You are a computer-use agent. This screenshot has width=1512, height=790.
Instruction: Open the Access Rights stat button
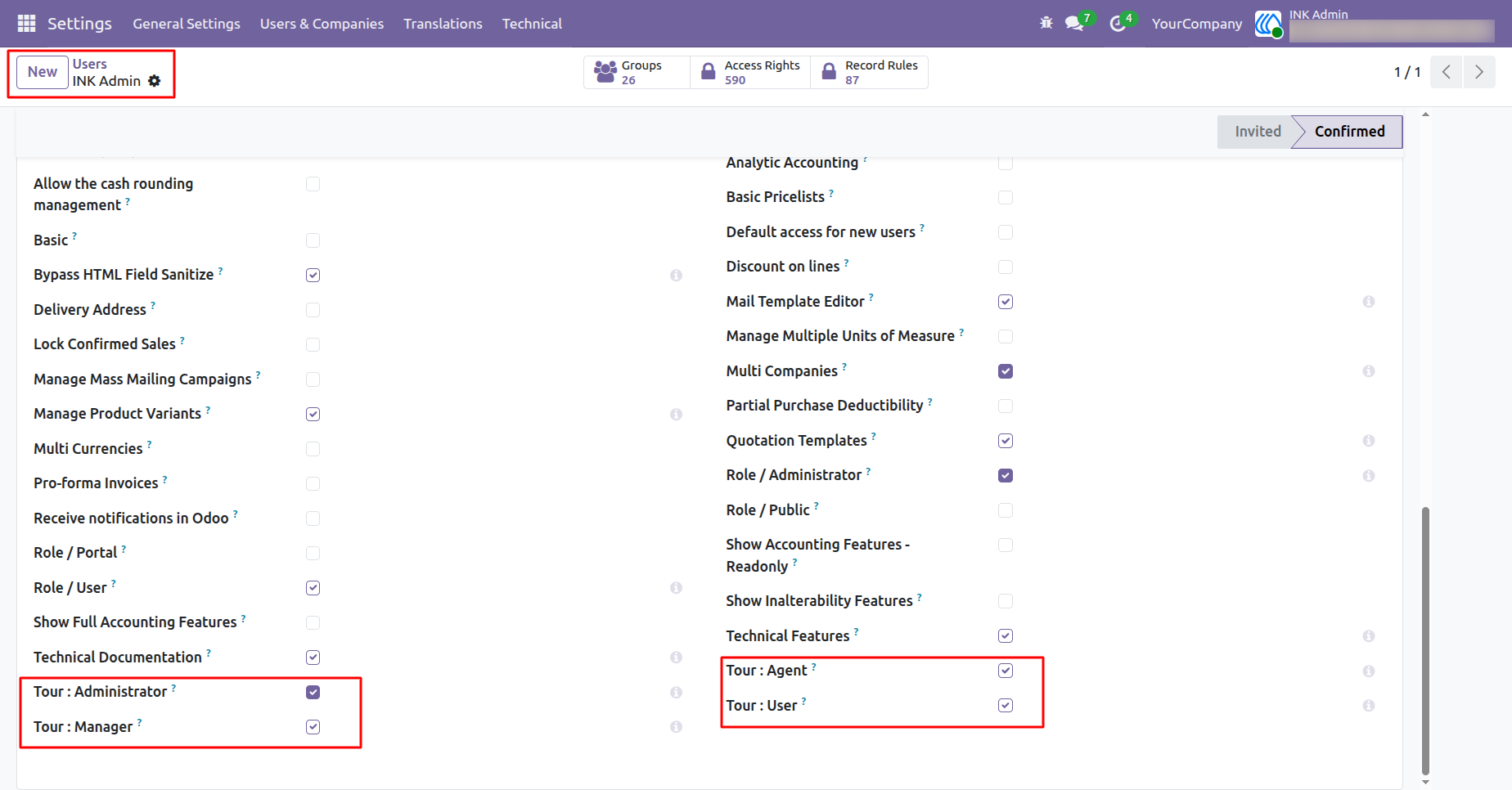click(750, 72)
